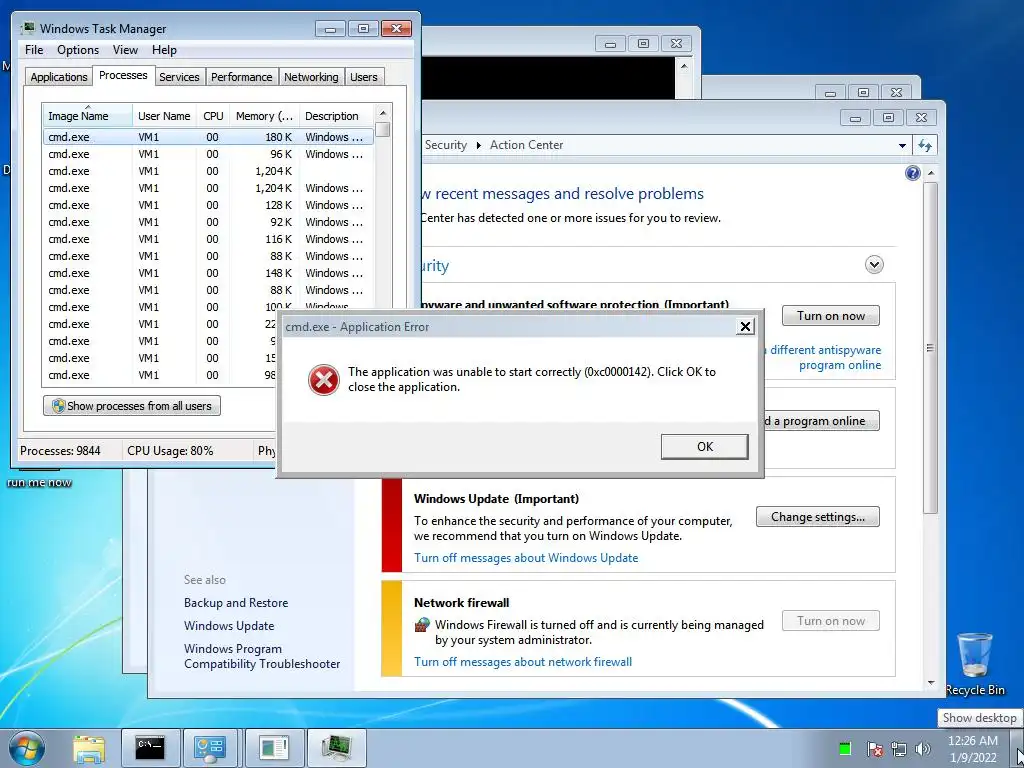Select the cmd.exe row with 128 K

[x=208, y=205]
